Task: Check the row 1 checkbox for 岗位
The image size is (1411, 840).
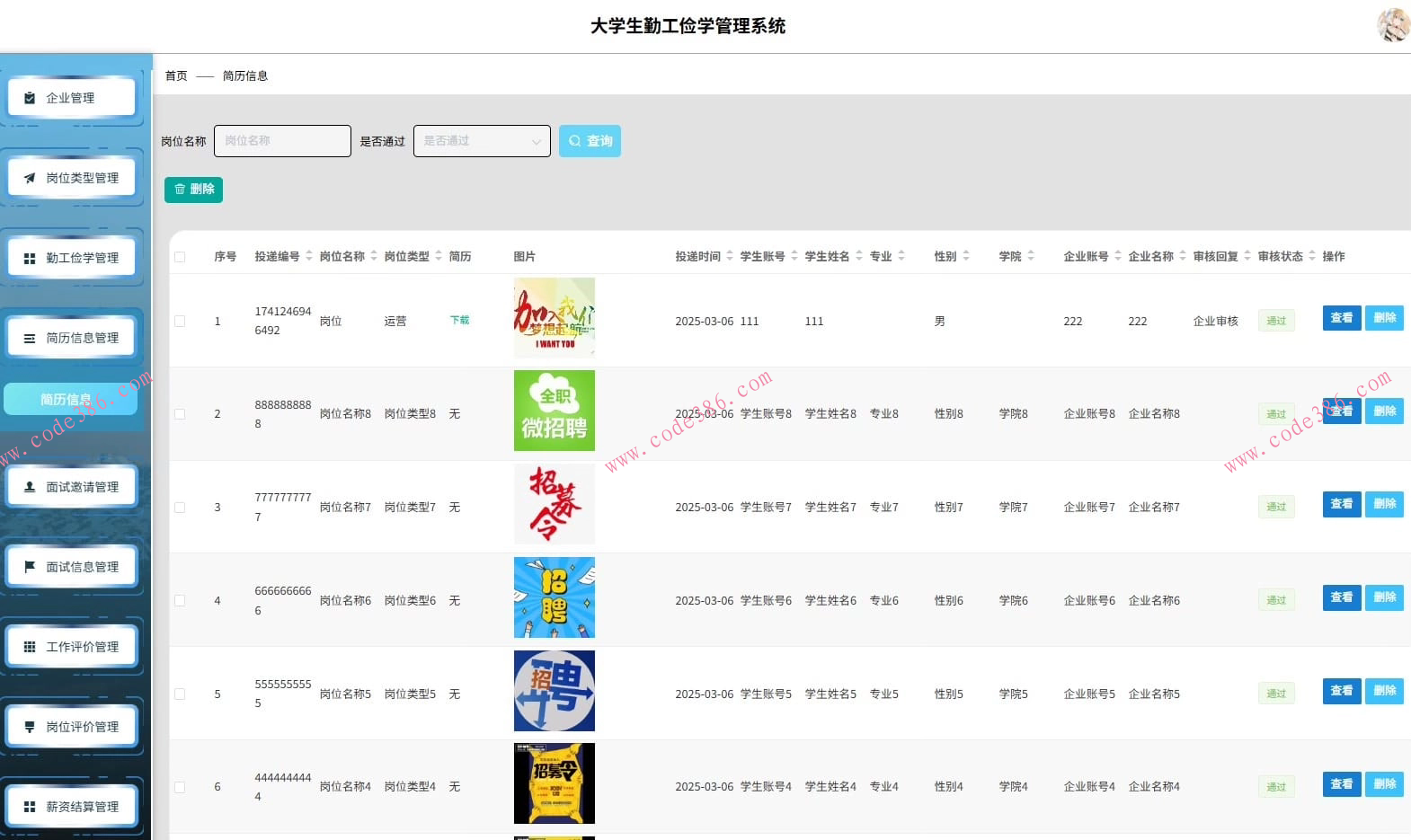Action: tap(180, 321)
